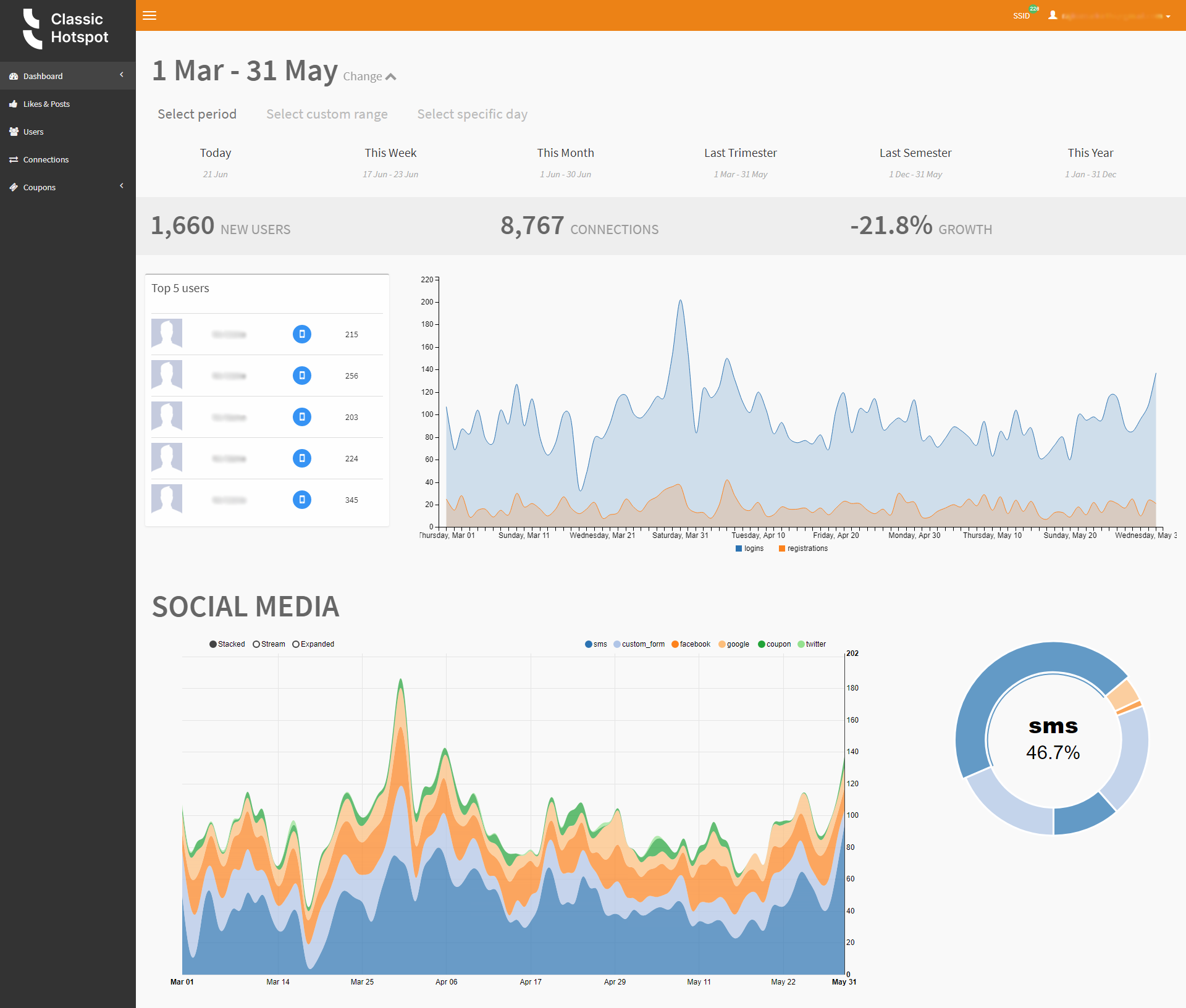Click the Coupons icon in sidebar
Viewport: 1186px width, 1008px height.
(x=14, y=186)
